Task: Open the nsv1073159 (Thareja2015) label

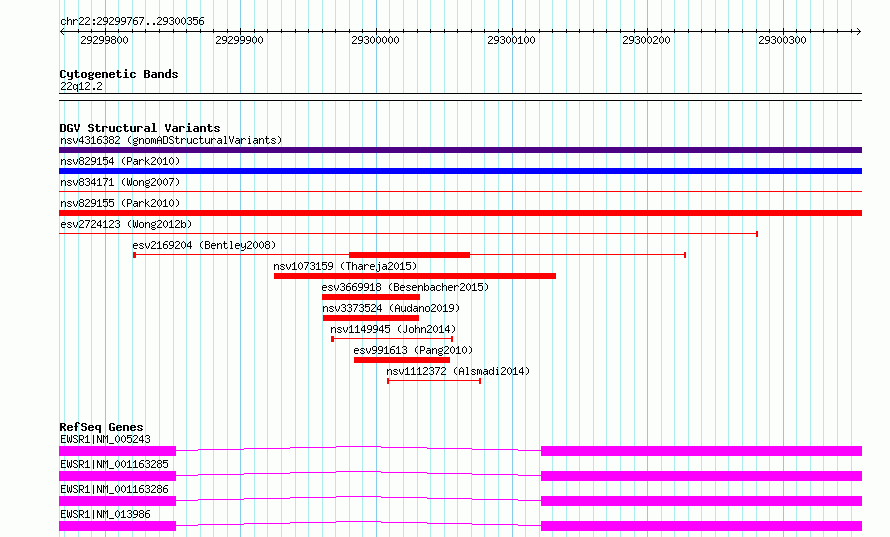Action: (x=345, y=266)
